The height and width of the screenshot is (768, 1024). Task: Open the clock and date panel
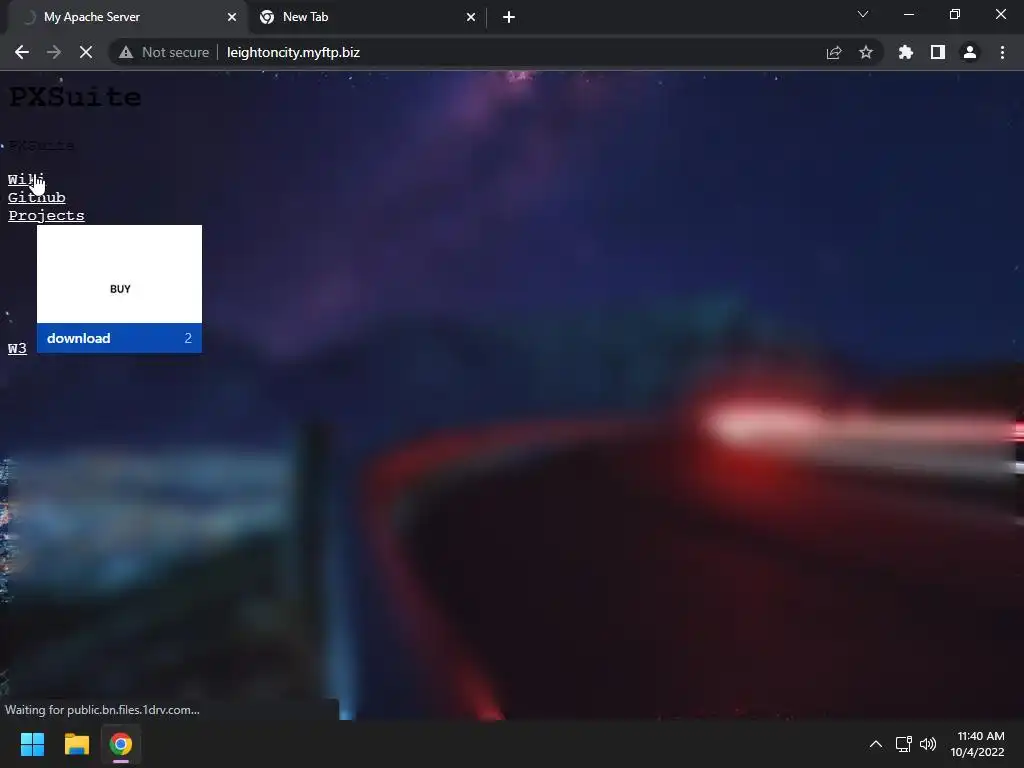pyautogui.click(x=978, y=744)
